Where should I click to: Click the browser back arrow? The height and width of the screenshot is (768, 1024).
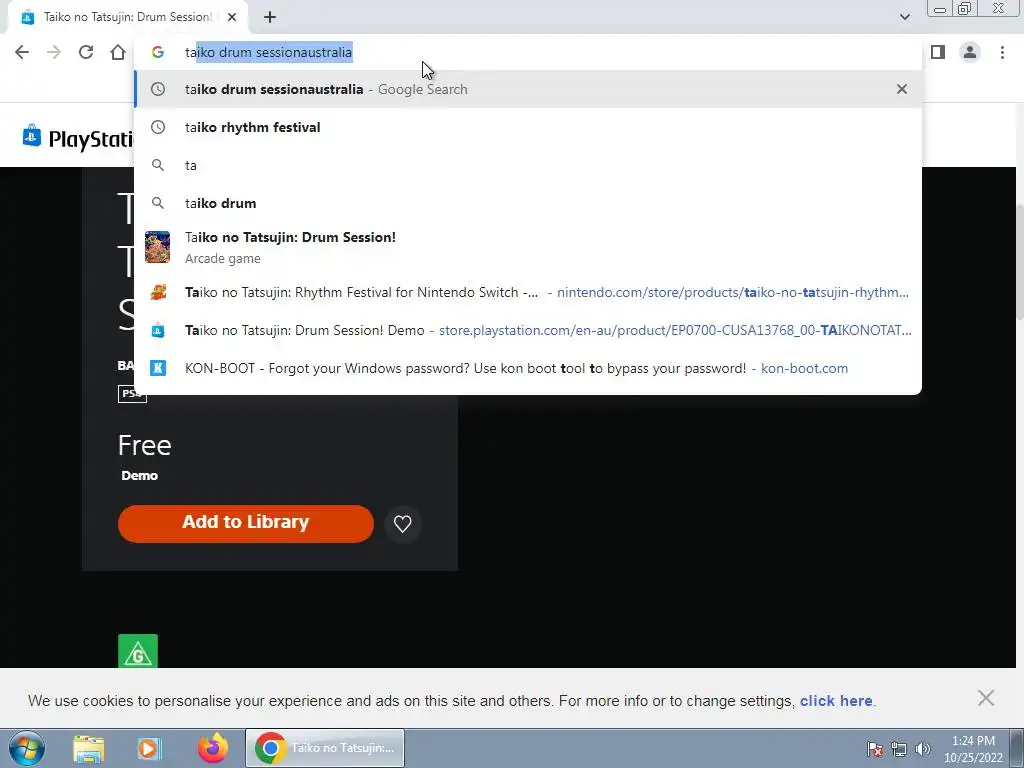tap(22, 52)
